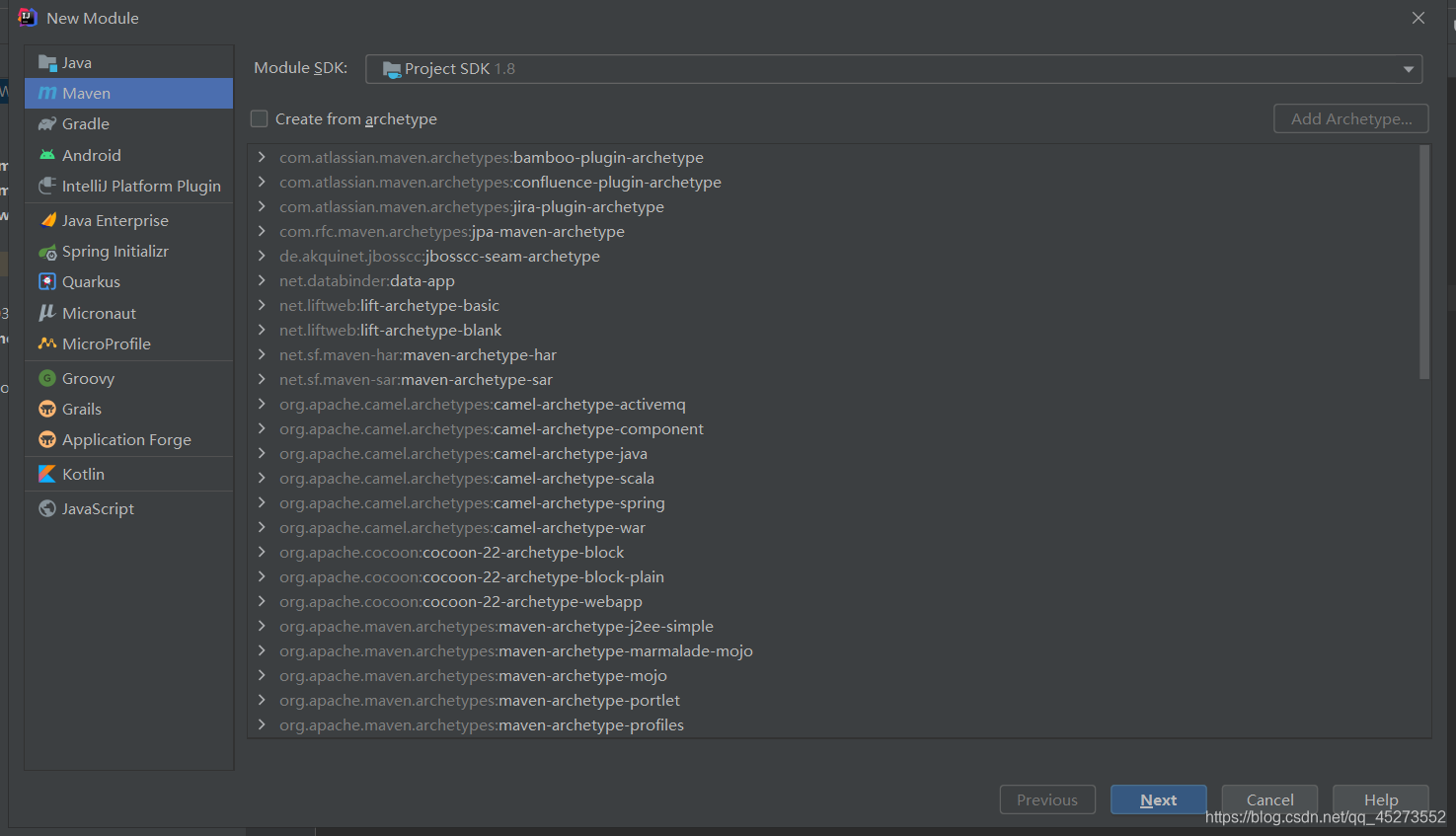The image size is (1456, 836).
Task: Select cocoon-22-archetype-block row
Action: (832, 552)
